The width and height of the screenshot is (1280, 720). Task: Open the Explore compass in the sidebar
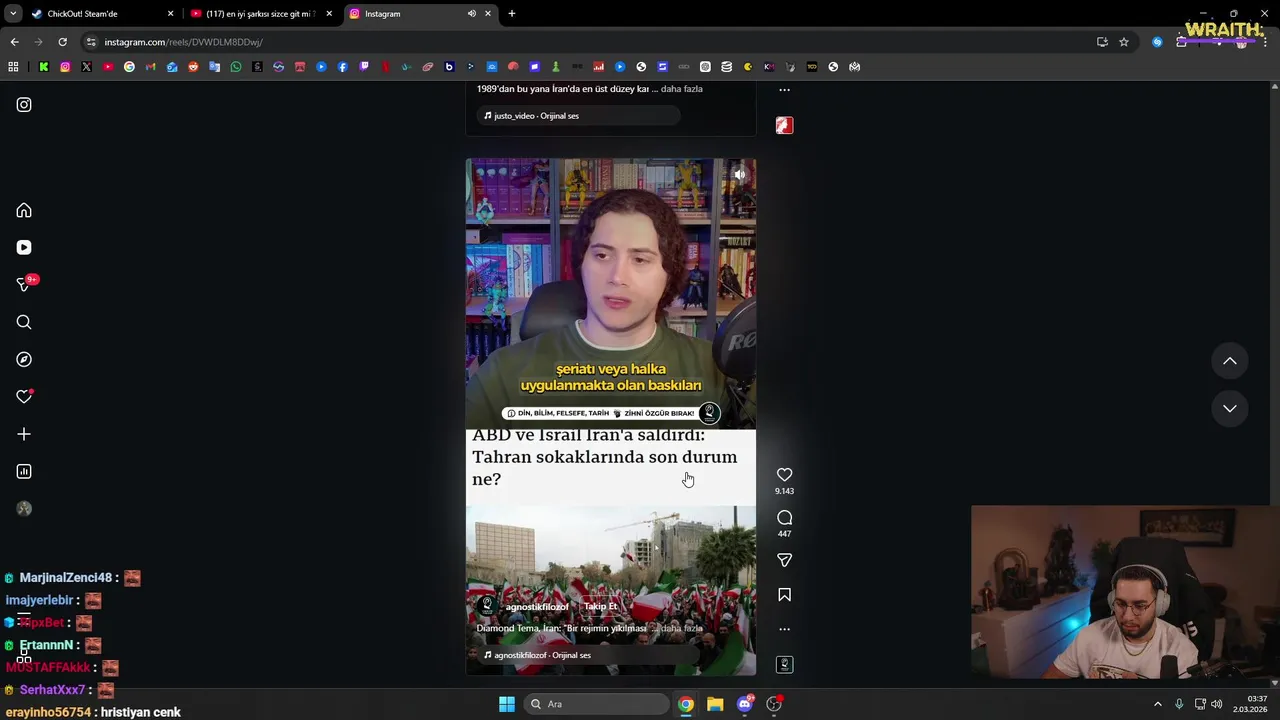pyautogui.click(x=24, y=360)
